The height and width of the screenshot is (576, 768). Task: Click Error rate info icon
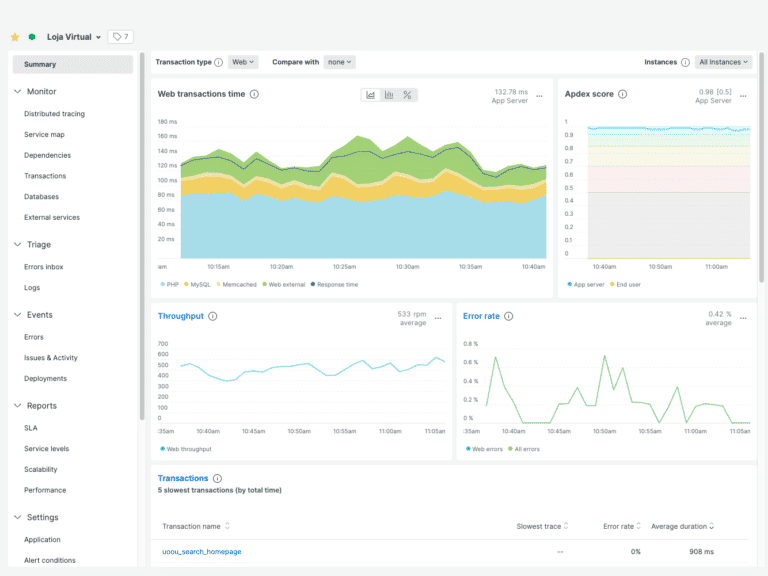tap(509, 316)
